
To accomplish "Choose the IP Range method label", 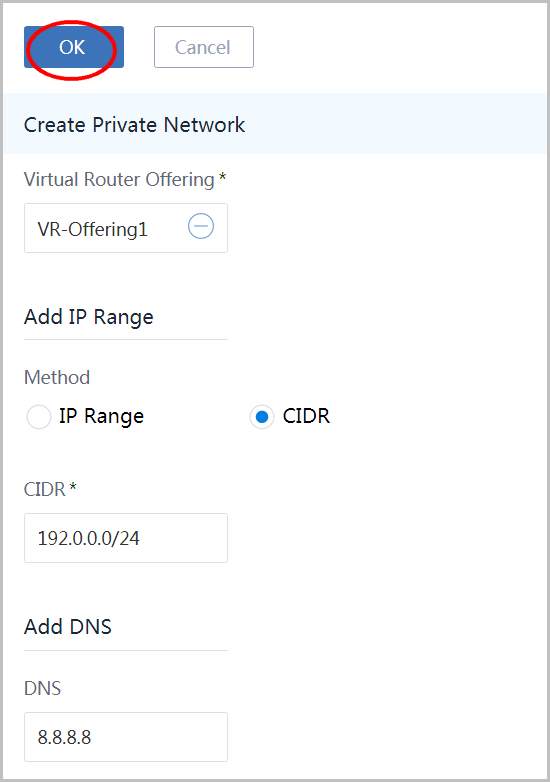I will [x=101, y=416].
